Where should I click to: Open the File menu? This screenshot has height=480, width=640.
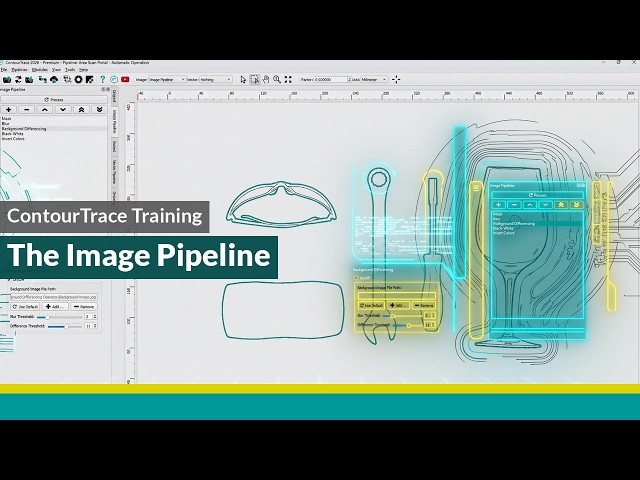(x=4, y=70)
